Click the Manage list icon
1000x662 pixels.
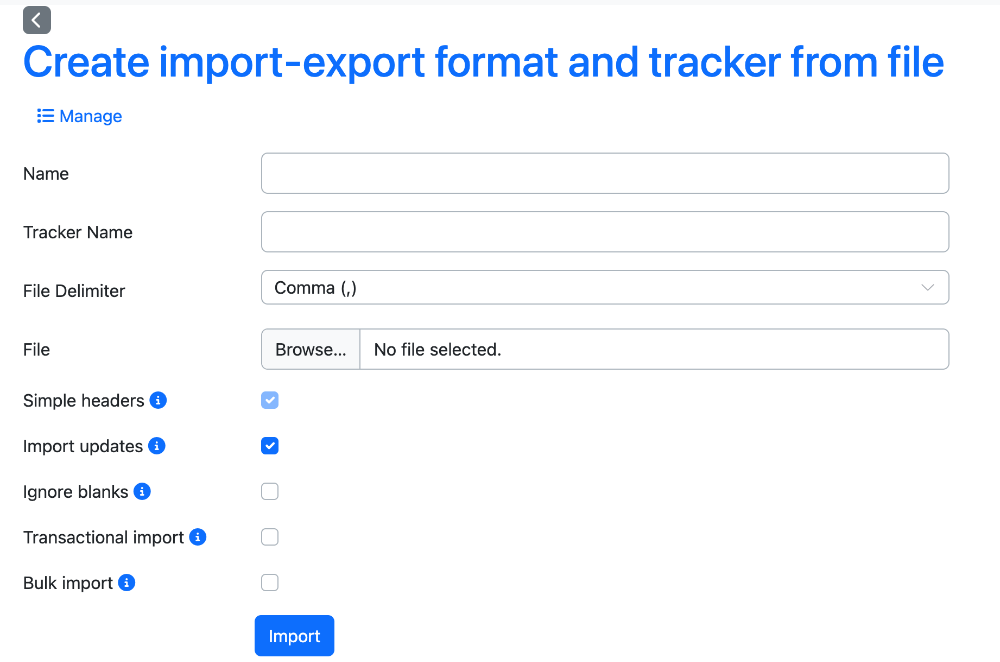(x=45, y=116)
